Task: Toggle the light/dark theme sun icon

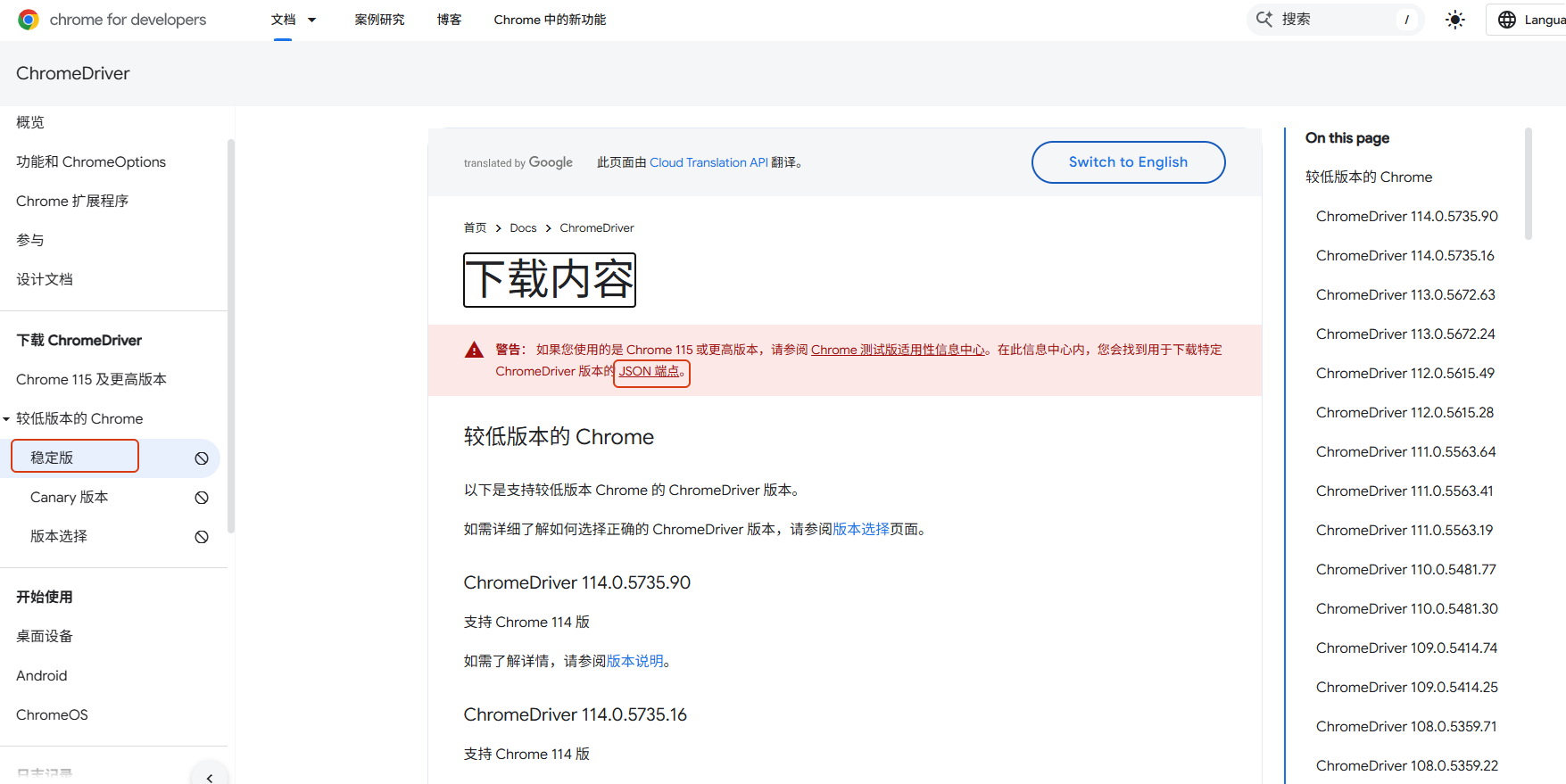Action: 1455,20
